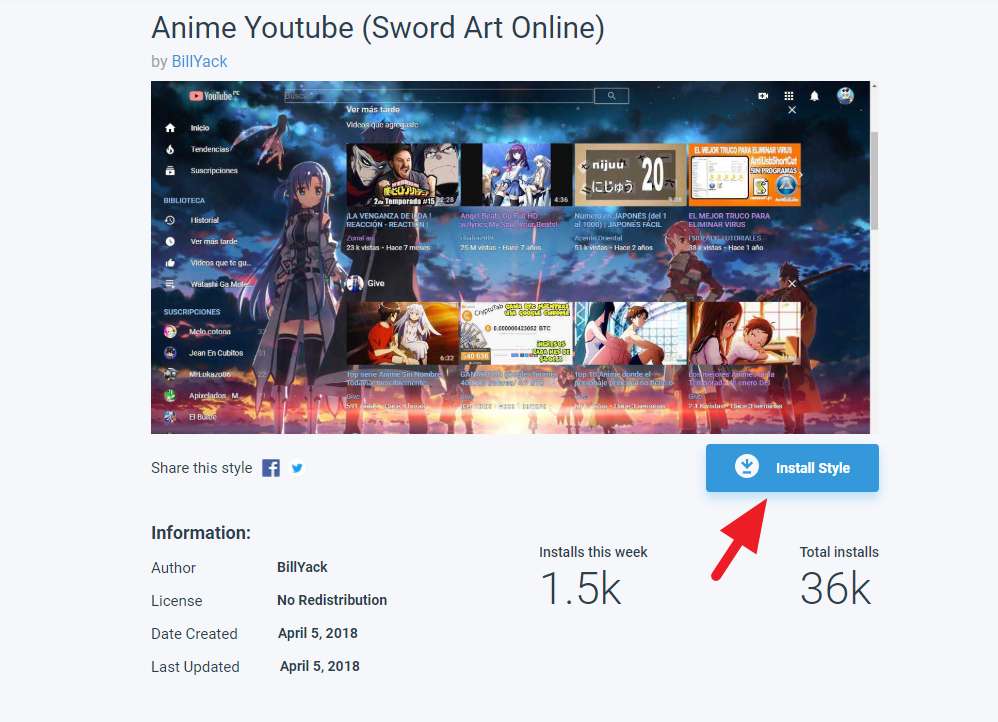Select Historial in the preview sidebar

204,220
